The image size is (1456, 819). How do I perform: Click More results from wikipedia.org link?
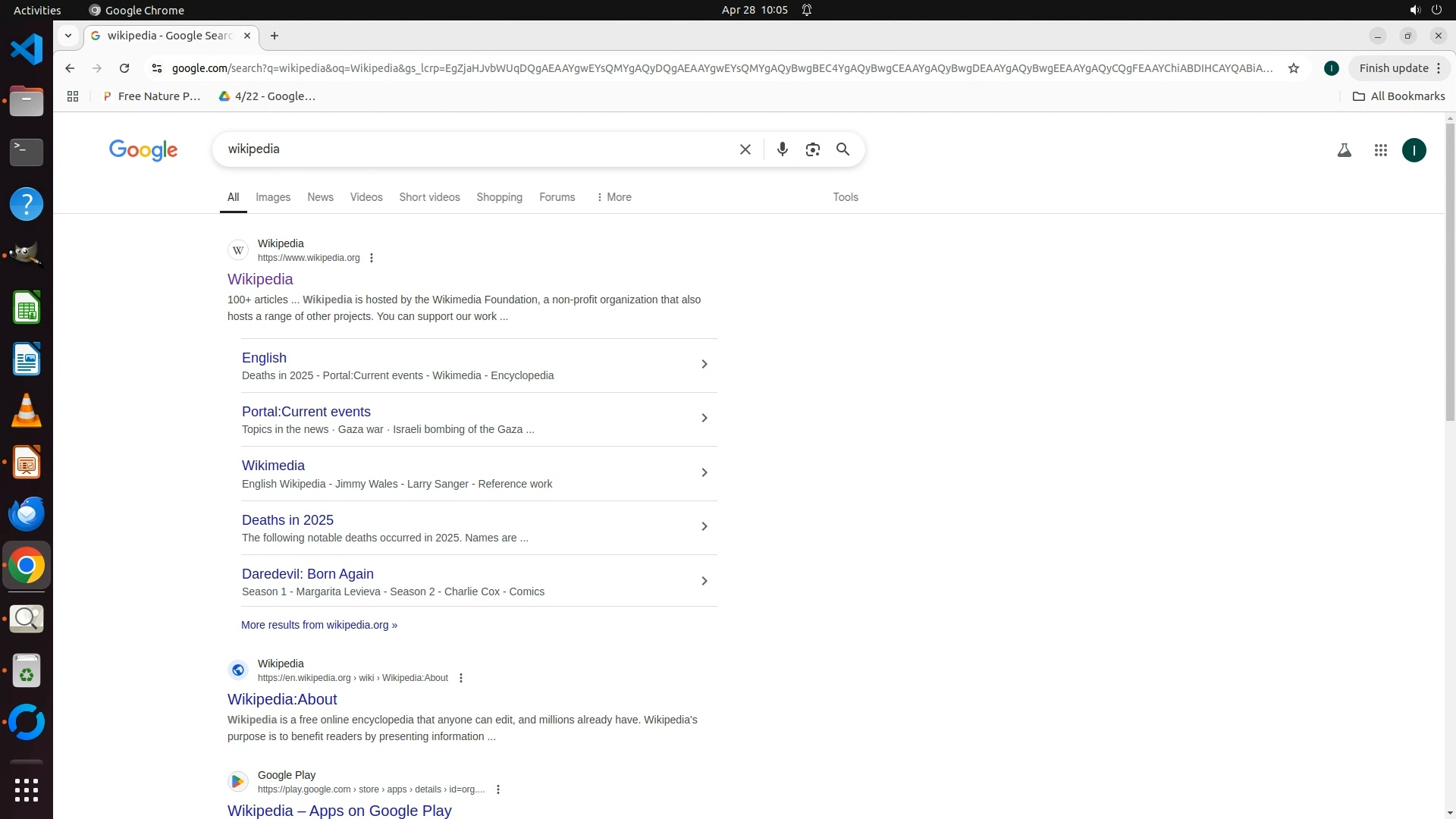(x=318, y=625)
